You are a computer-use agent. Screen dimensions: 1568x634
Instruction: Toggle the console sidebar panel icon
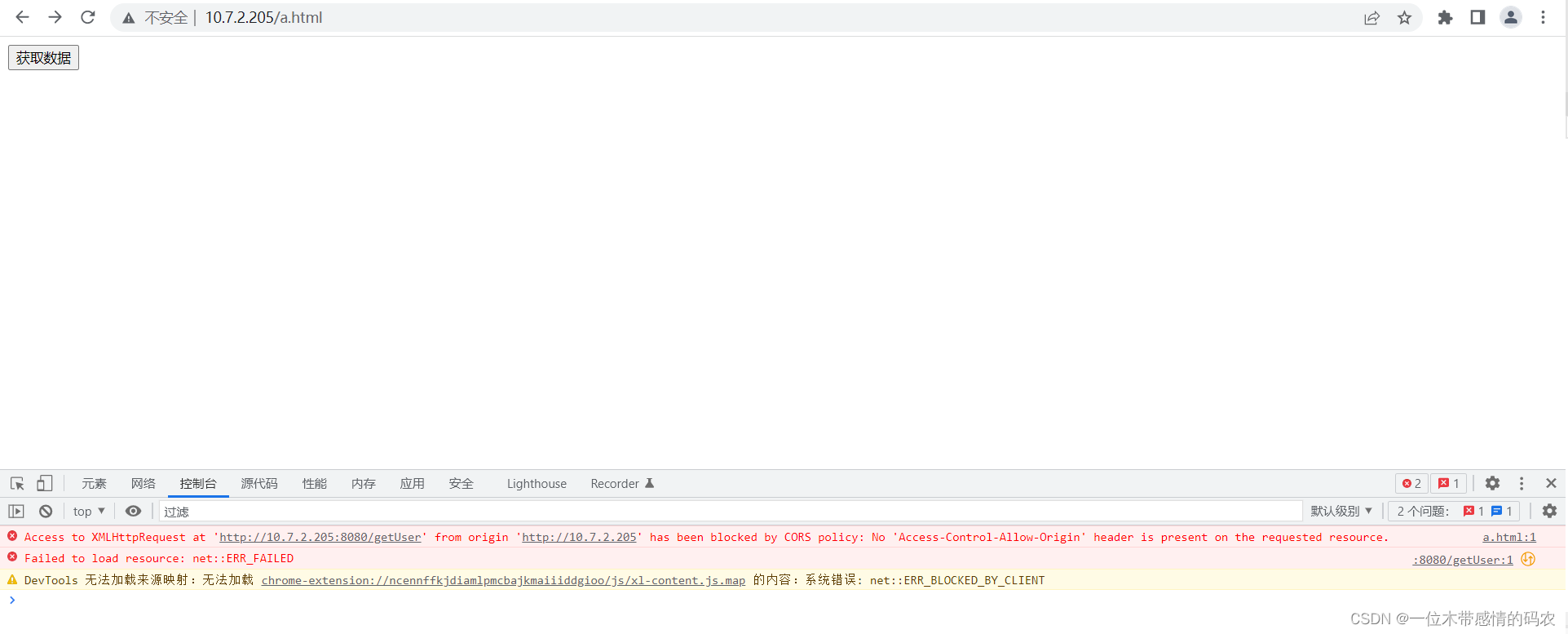16,512
